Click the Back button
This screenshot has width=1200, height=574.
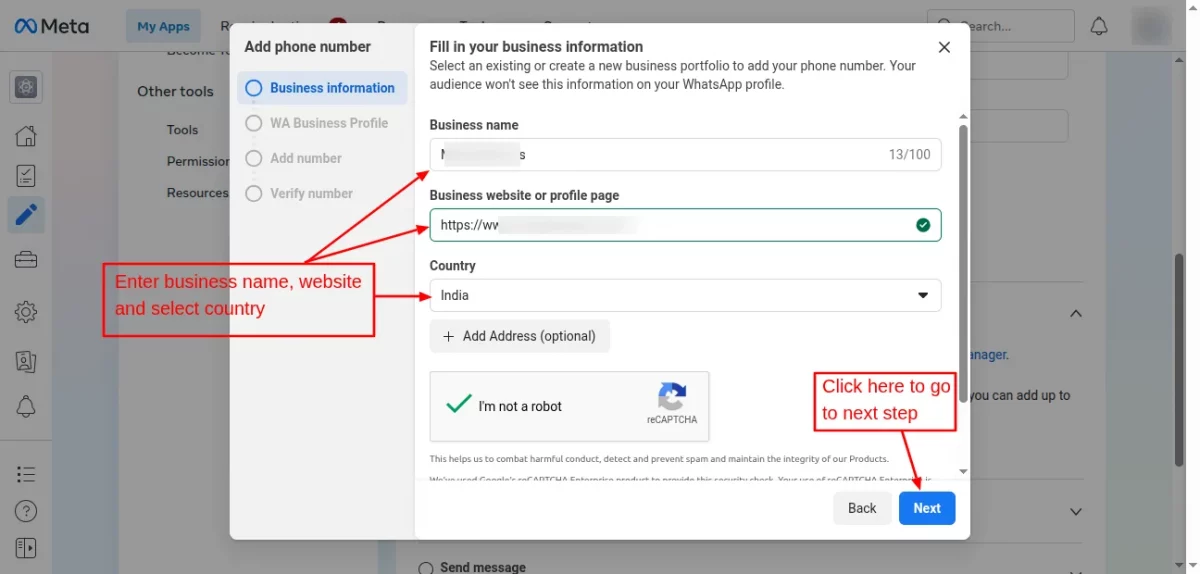click(862, 508)
